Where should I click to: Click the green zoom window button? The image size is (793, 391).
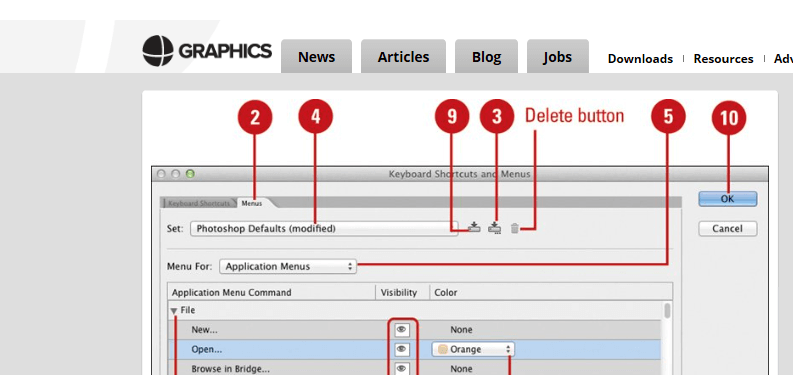(x=190, y=174)
